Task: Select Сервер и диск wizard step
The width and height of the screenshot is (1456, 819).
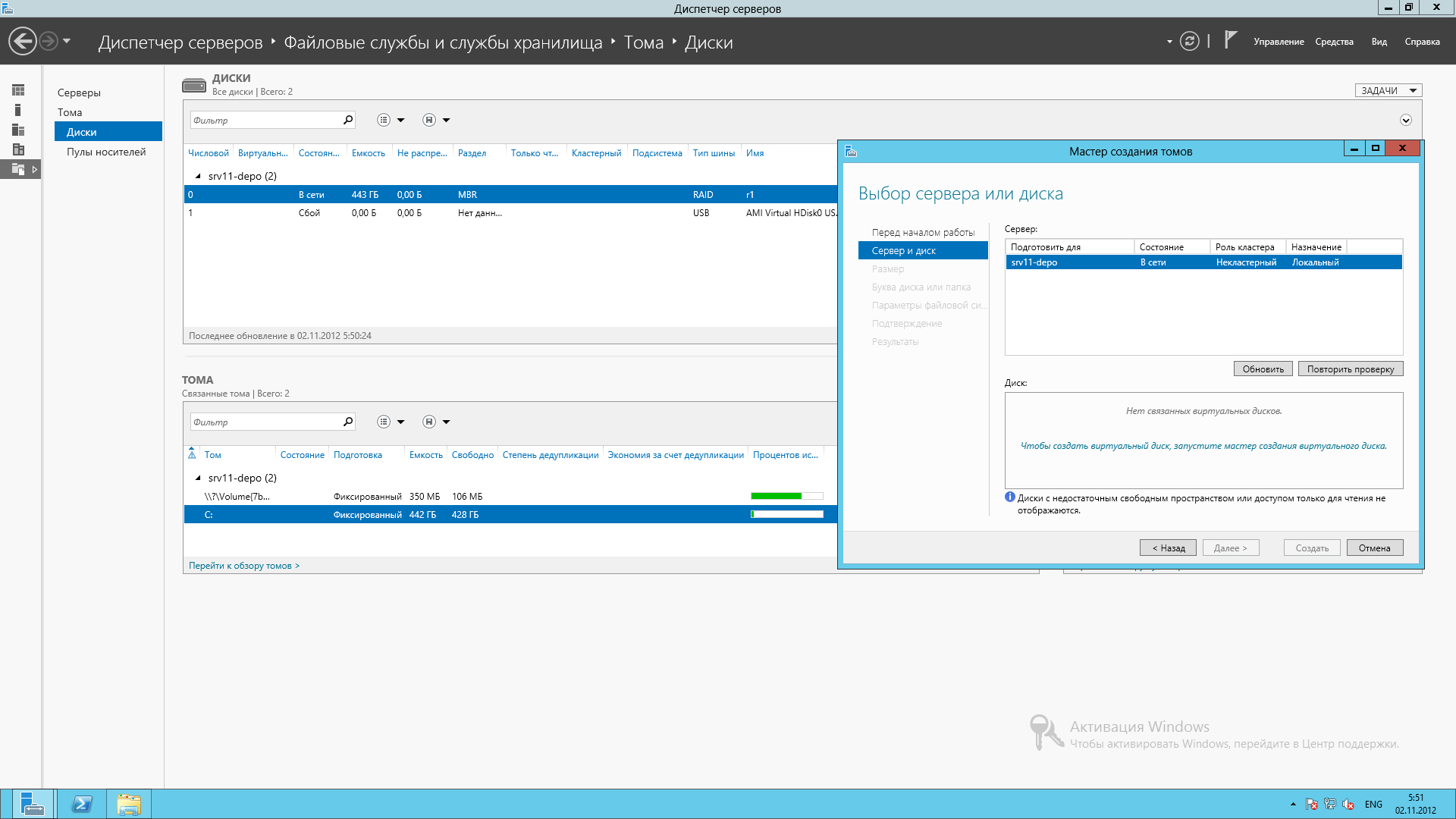Action: 923,251
